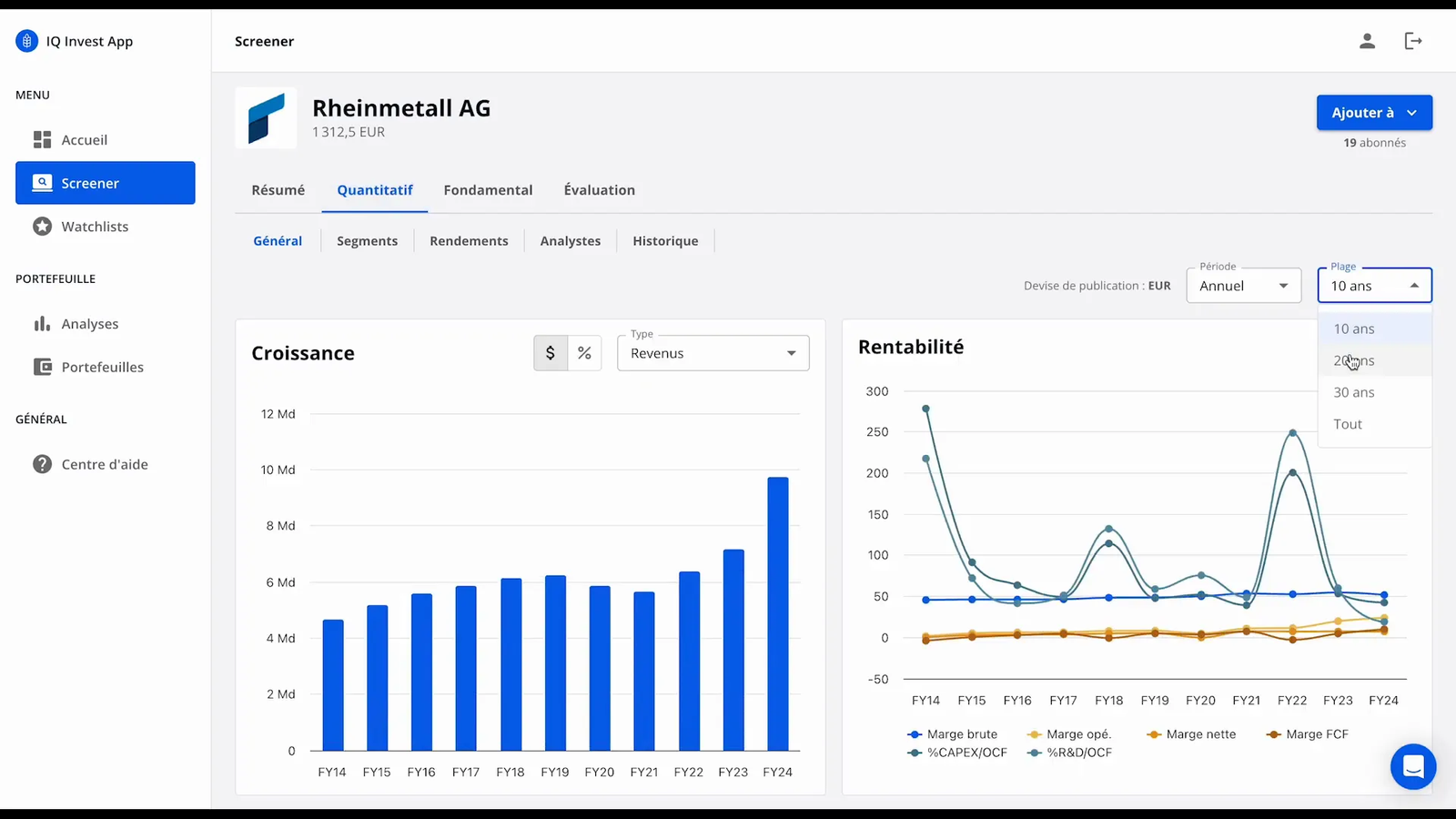Click the FY24 revenue bar
This screenshot has height=819, width=1456.
(777, 614)
